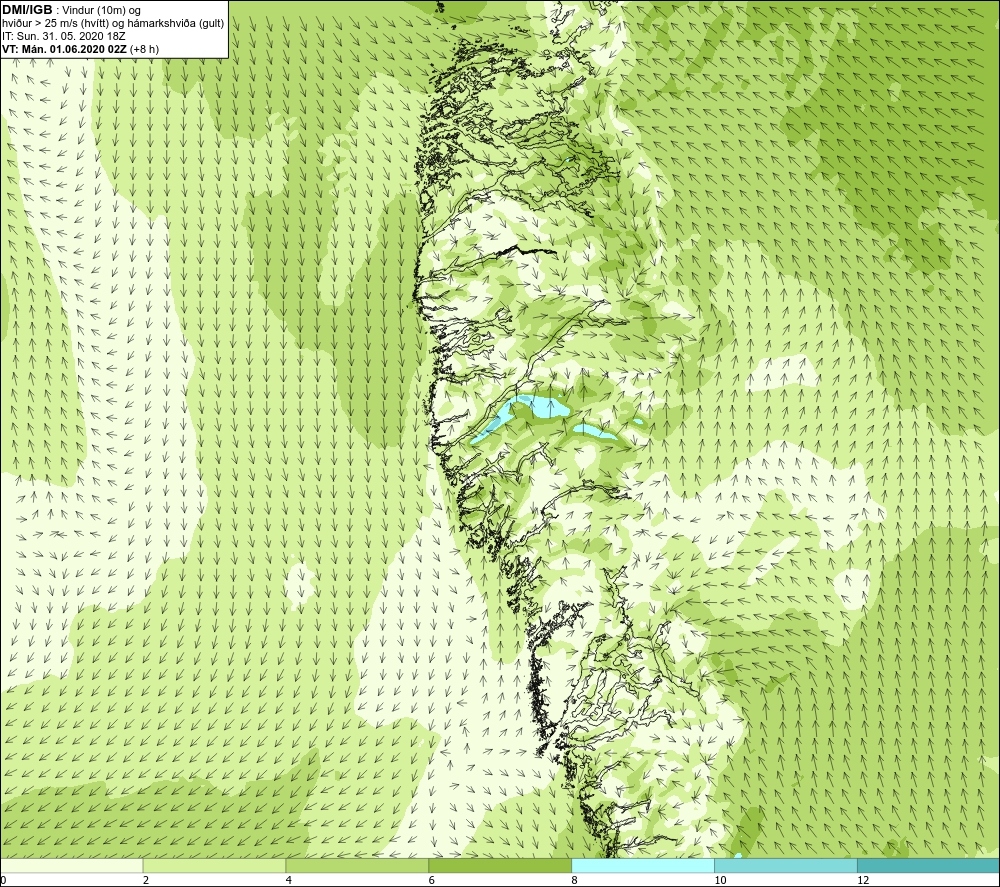
Task: Click the legend label '4'
Action: (289, 880)
